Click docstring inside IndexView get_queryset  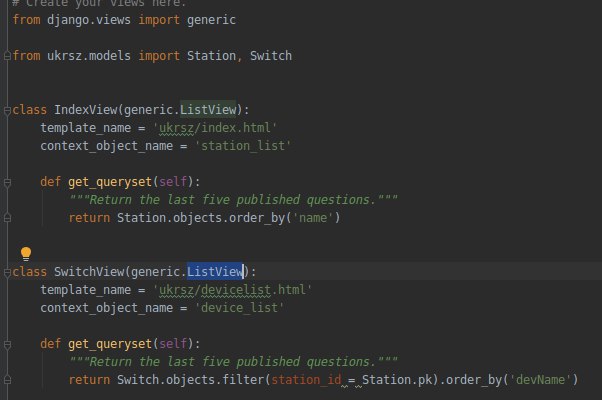(233, 200)
